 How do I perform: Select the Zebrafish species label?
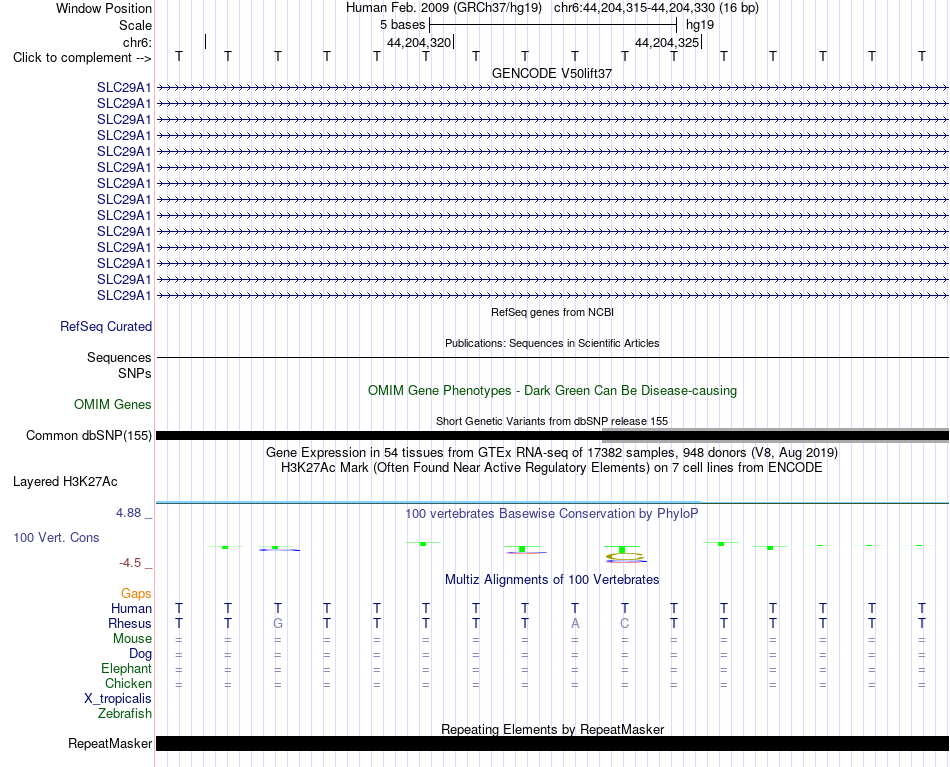(125, 714)
